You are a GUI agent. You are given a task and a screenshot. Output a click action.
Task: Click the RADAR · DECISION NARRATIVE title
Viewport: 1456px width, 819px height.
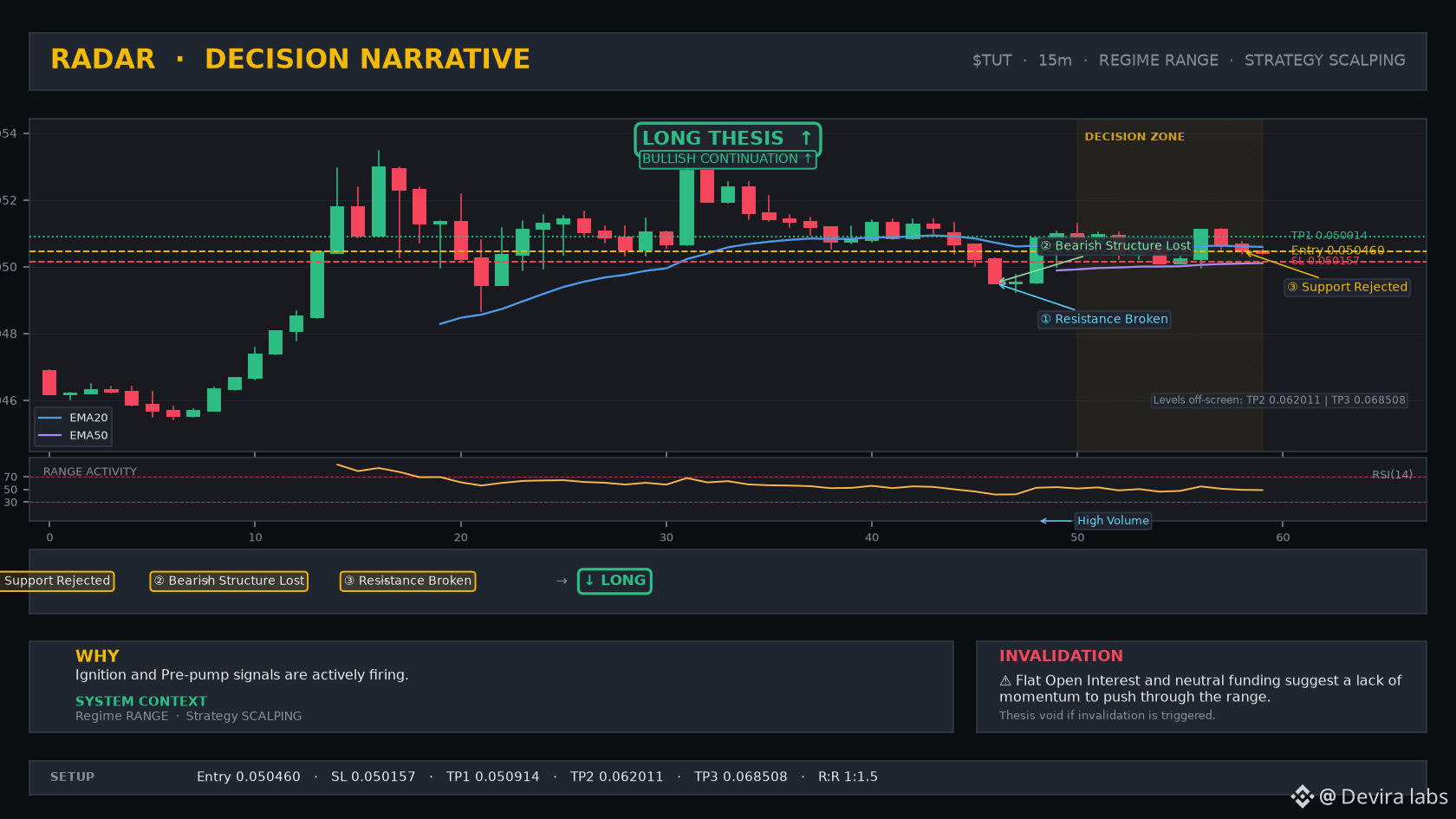(290, 59)
